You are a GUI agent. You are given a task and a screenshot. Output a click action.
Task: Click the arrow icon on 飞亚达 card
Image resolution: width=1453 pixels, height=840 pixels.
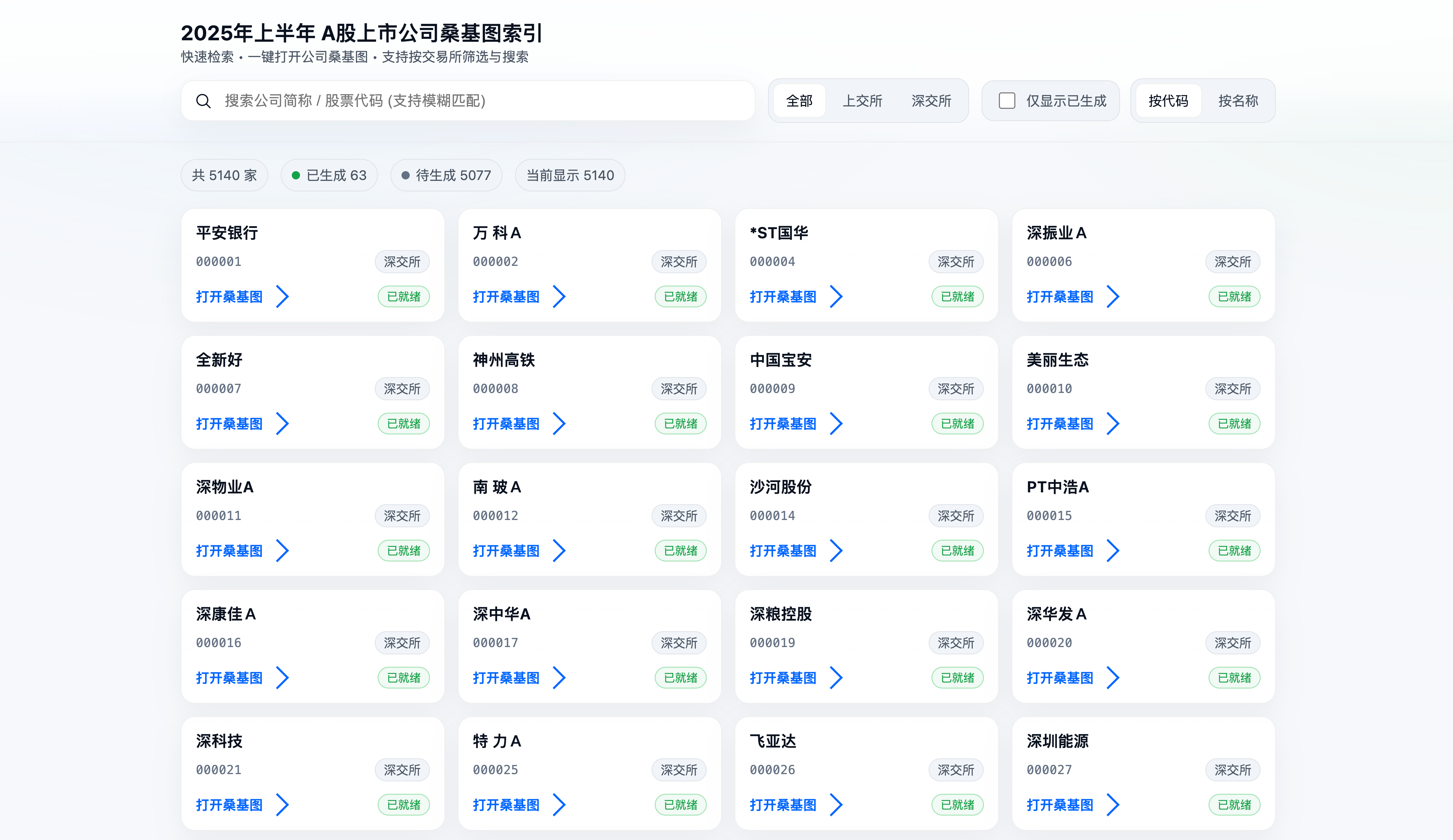click(837, 804)
